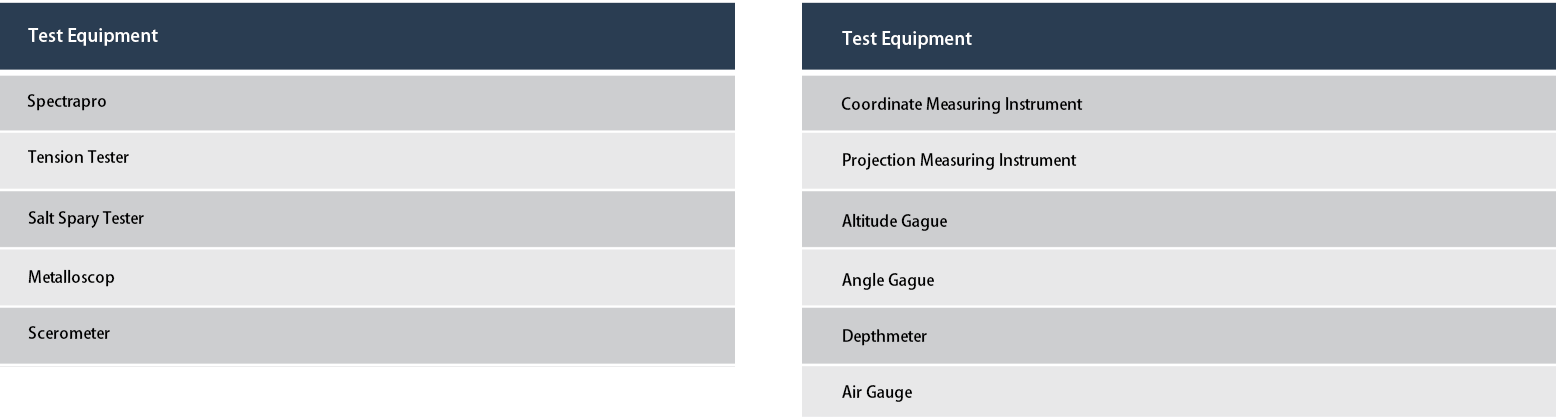Select the Tension Tester row
This screenshot has height=417, width=1556.
(x=367, y=160)
